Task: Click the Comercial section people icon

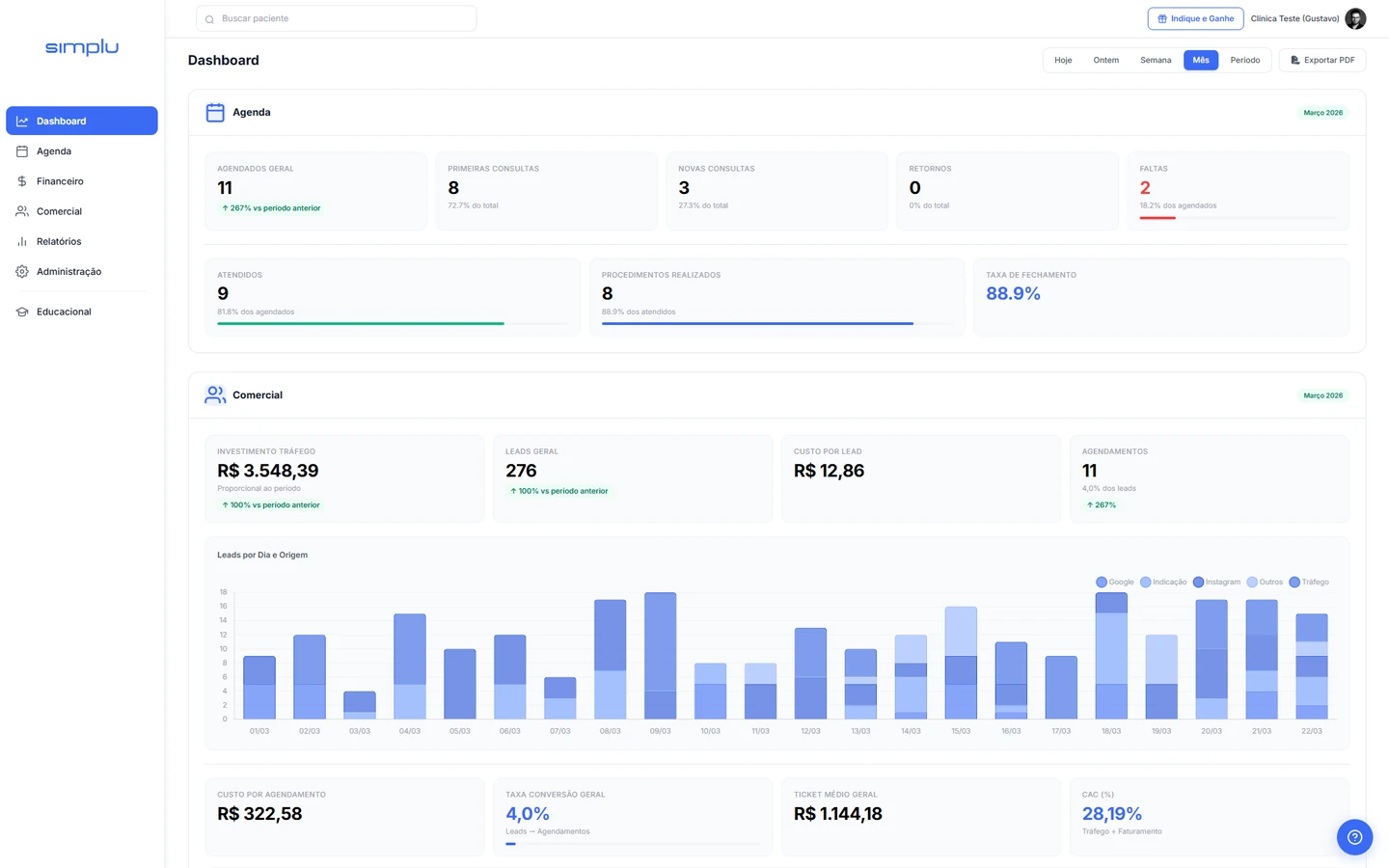Action: coord(215,395)
